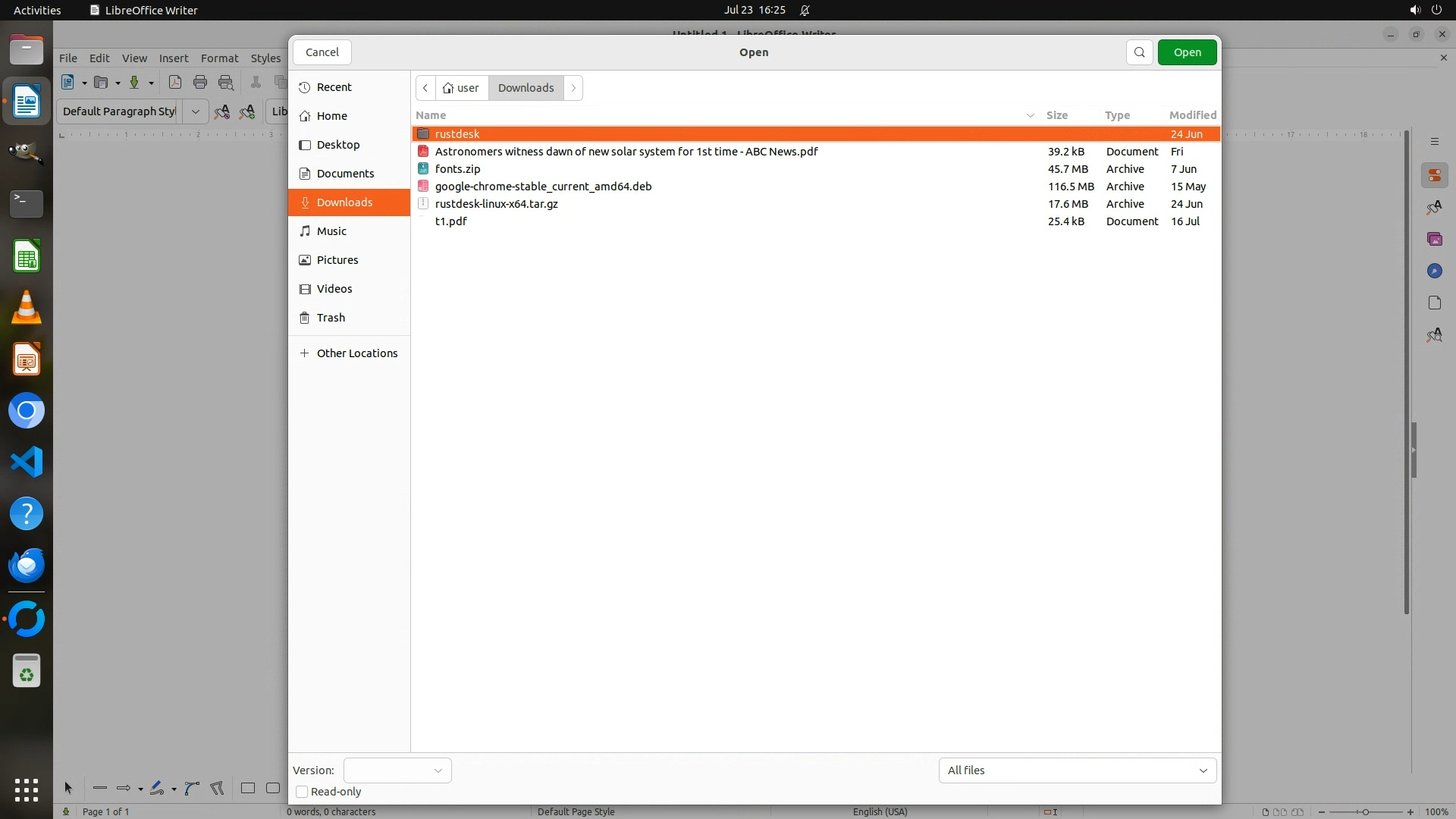The width and height of the screenshot is (1456, 819).
Task: Open the Navigator compass icon in sidebar
Action: coord(1434,271)
